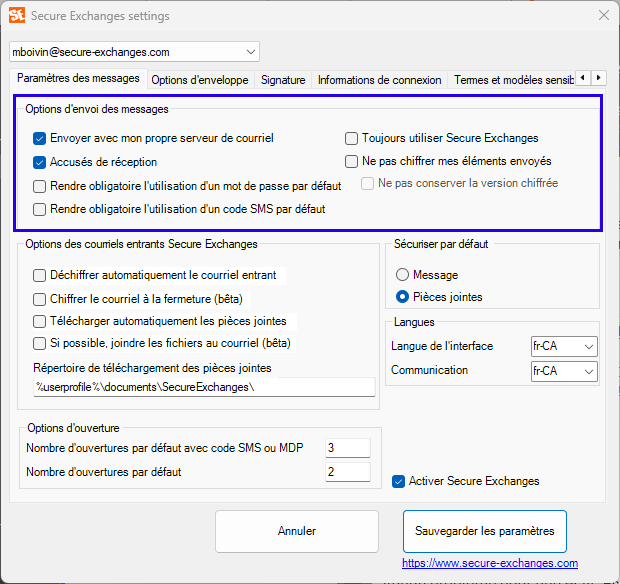
Task: Click Sauvegarder les paramètres button
Action: (x=484, y=531)
